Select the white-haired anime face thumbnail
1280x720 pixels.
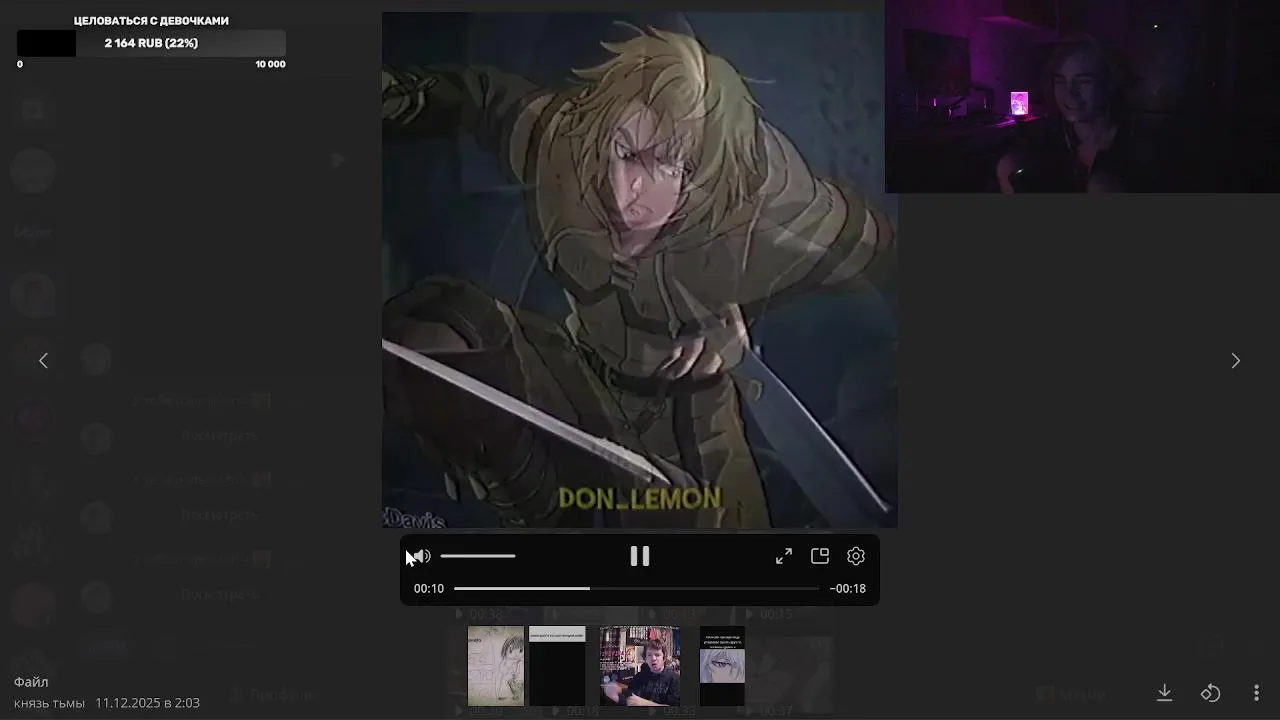(x=722, y=666)
